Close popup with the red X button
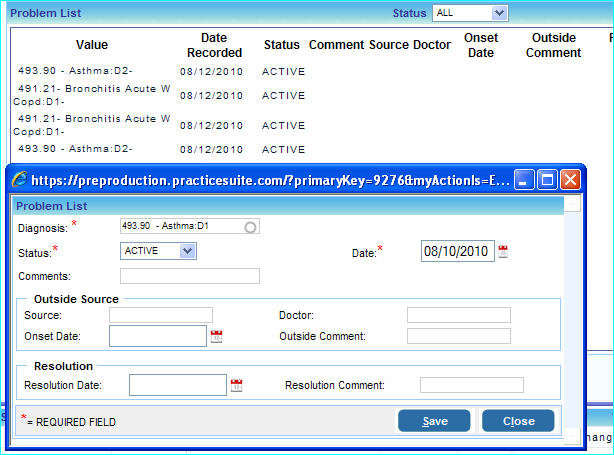614x455 pixels. [570, 180]
